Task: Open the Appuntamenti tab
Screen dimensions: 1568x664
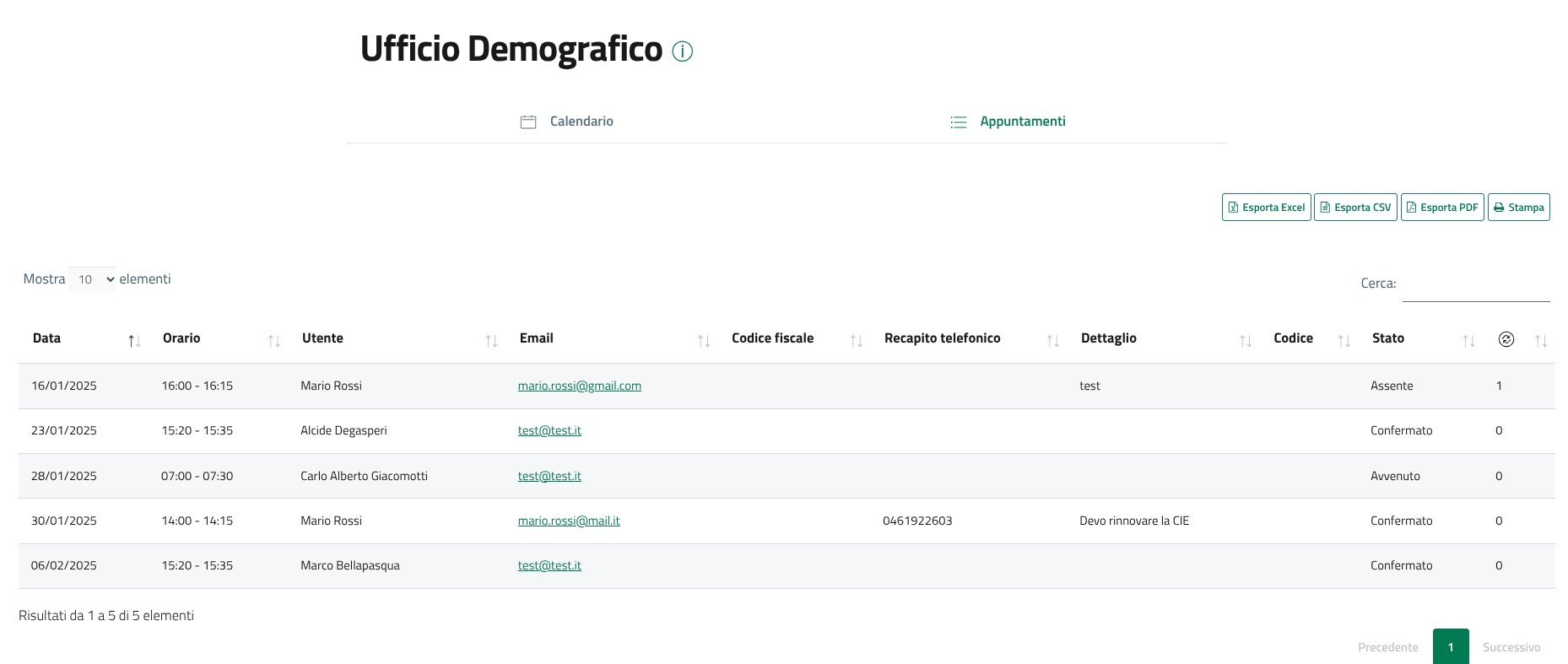Action: click(x=1008, y=121)
